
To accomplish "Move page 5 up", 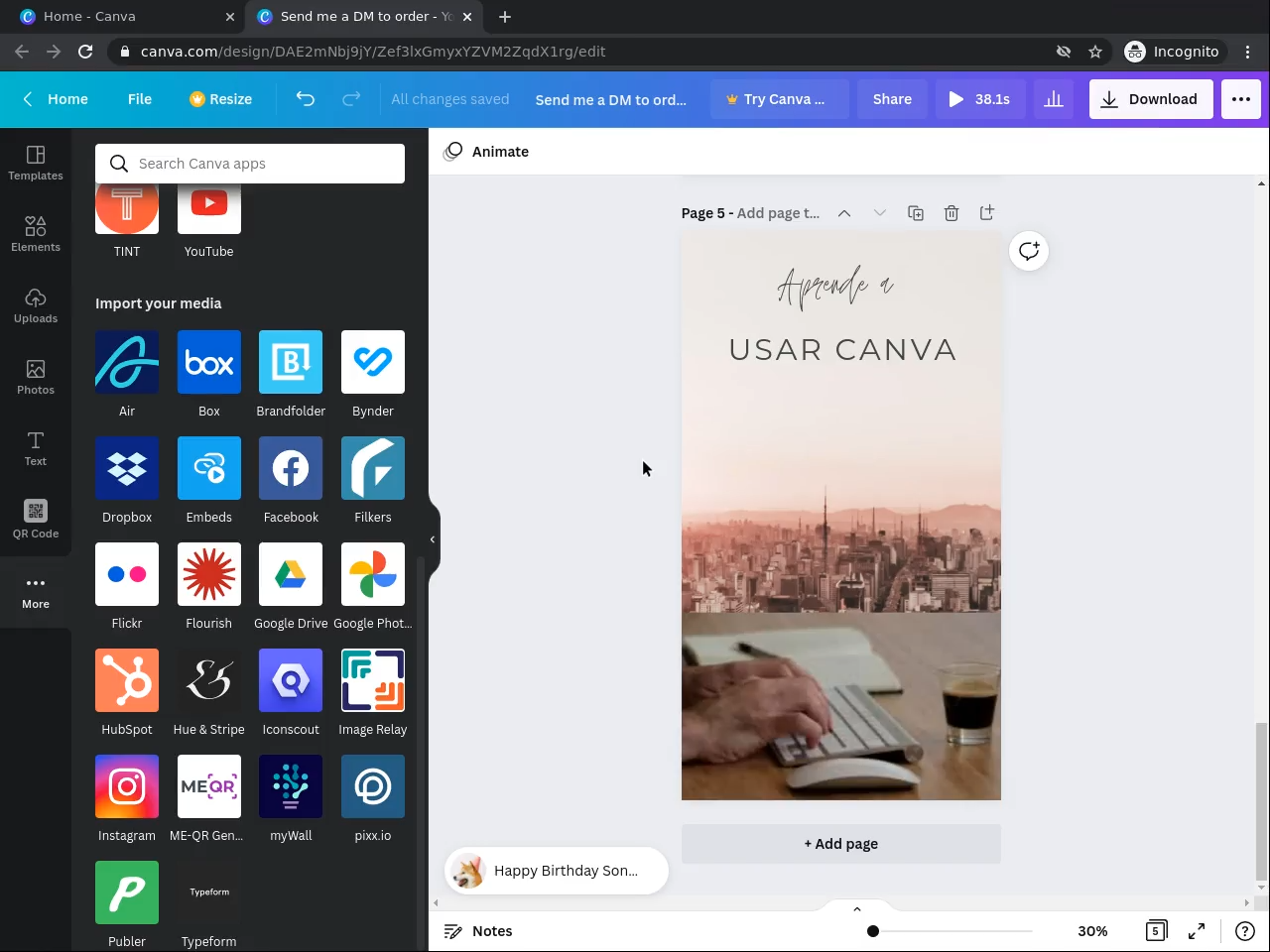I will 844,213.
